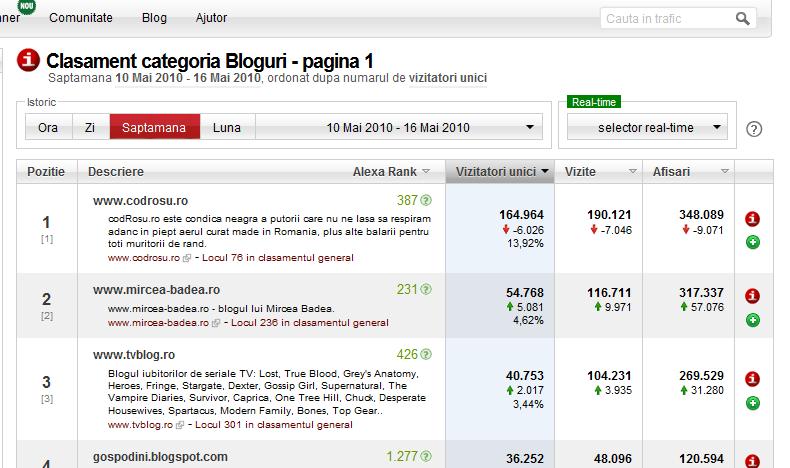Viewport: 790px width, 468px height.
Task: Click the red info icon beside page title
Action: (28, 59)
